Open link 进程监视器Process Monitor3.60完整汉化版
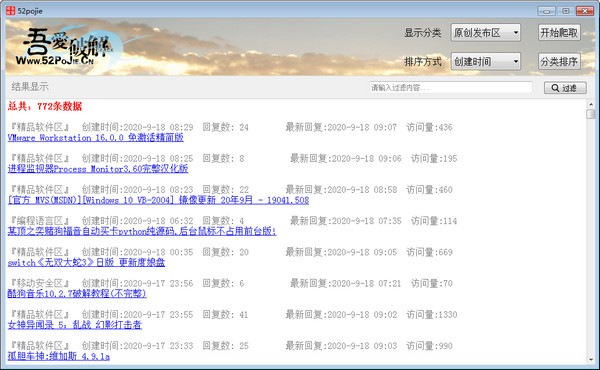600x370 pixels. [98, 169]
